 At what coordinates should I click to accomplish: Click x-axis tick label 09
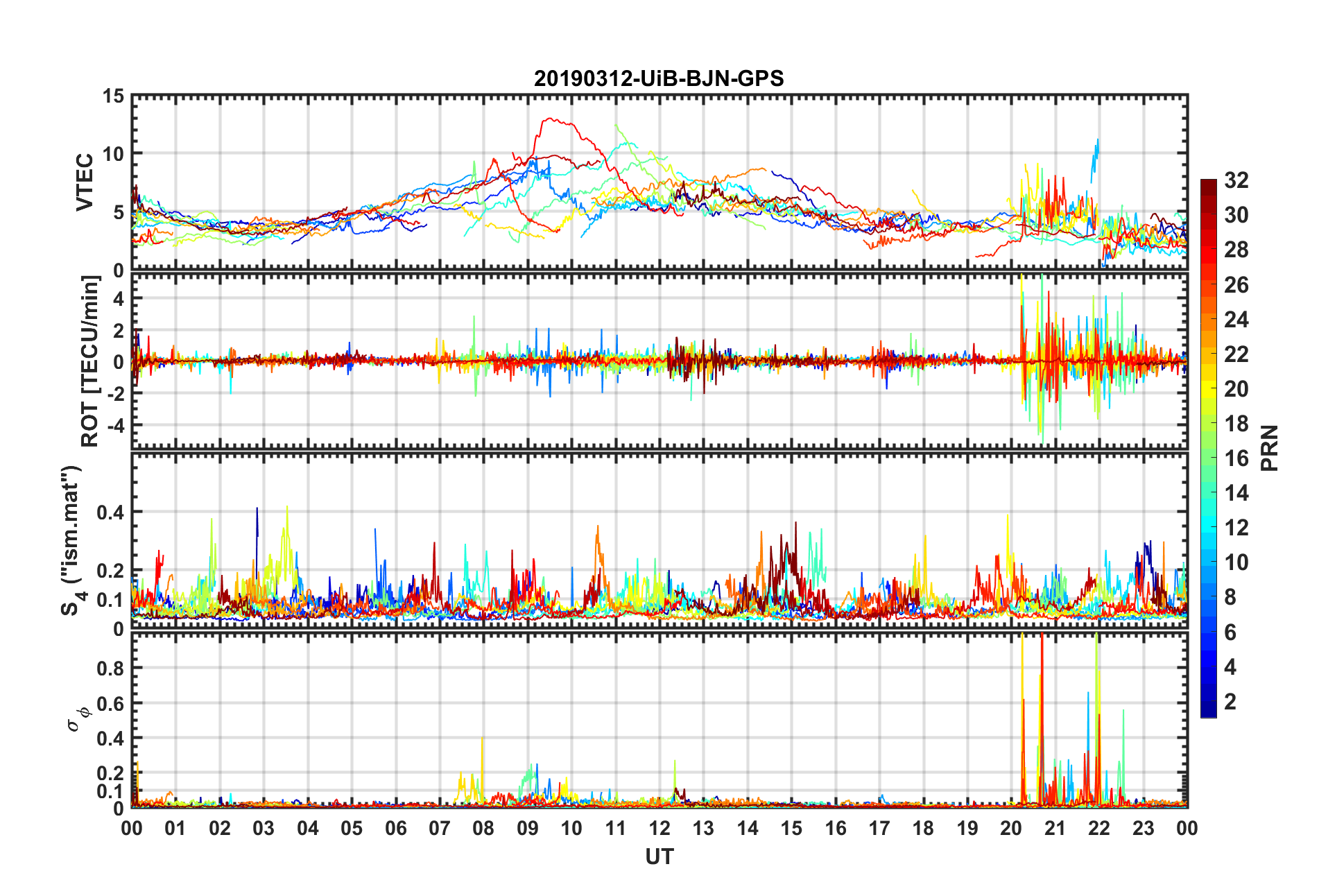click(x=527, y=828)
